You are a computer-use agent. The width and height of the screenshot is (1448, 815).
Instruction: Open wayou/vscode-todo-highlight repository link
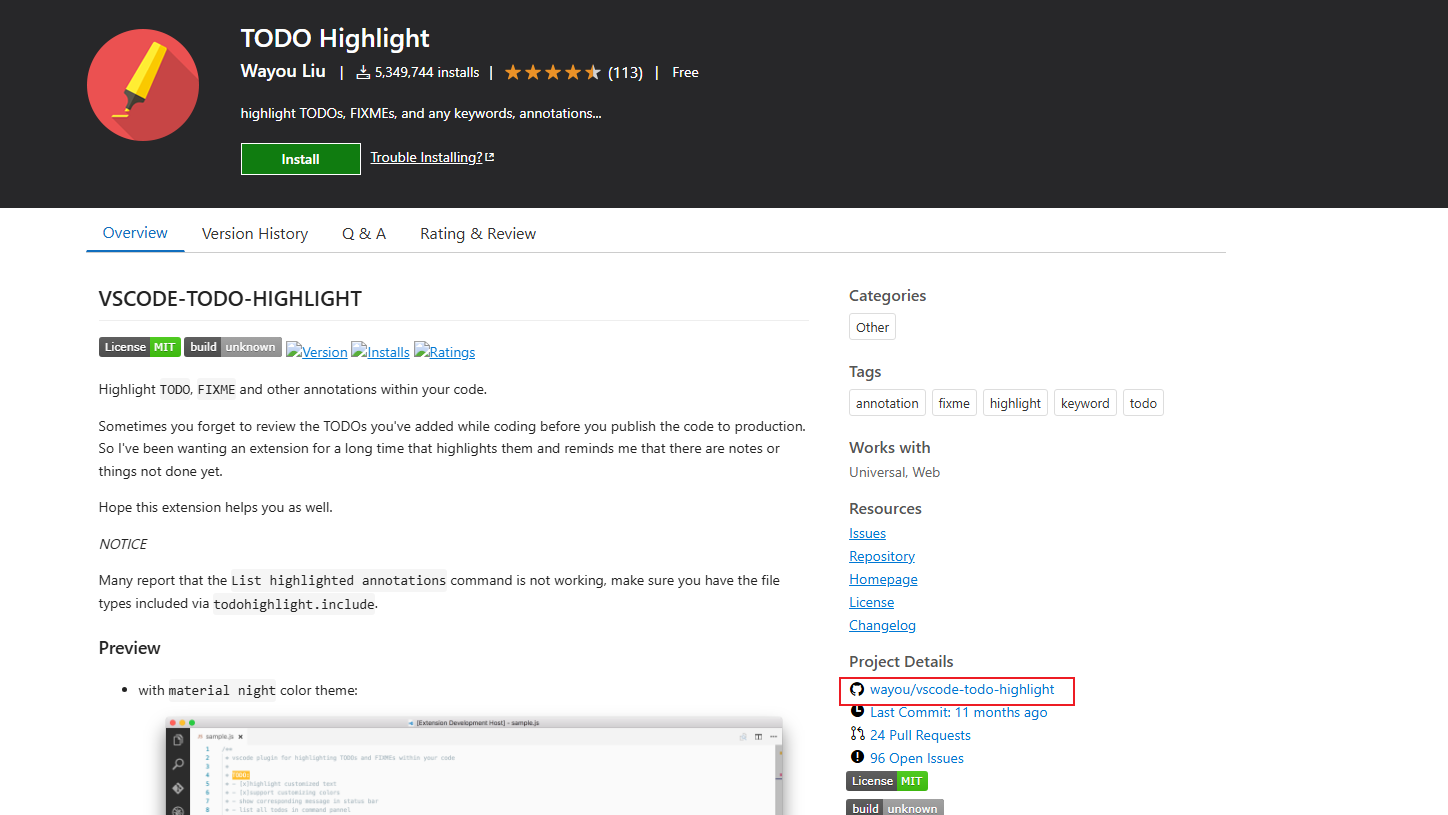point(962,689)
